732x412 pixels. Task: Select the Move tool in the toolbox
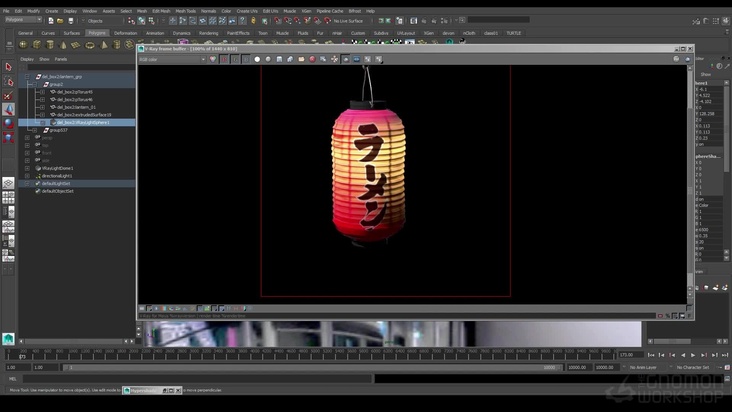click(x=8, y=109)
